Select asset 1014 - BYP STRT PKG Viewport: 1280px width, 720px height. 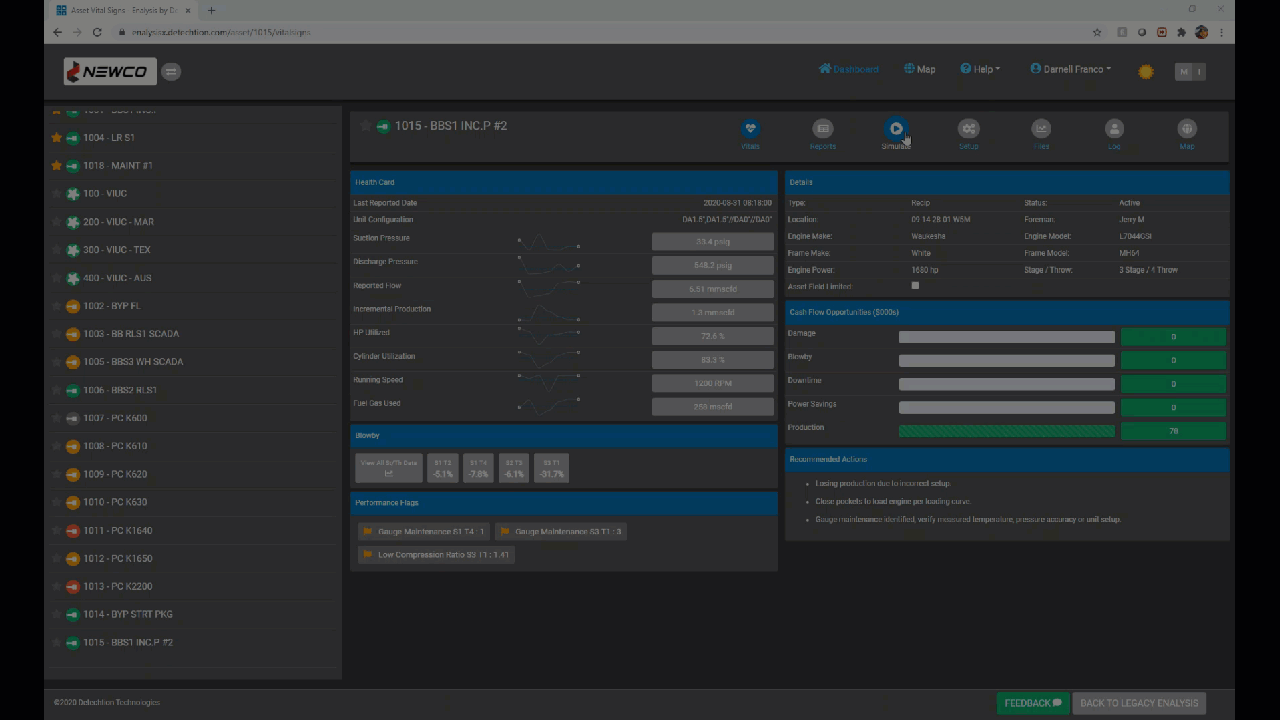click(x=128, y=614)
